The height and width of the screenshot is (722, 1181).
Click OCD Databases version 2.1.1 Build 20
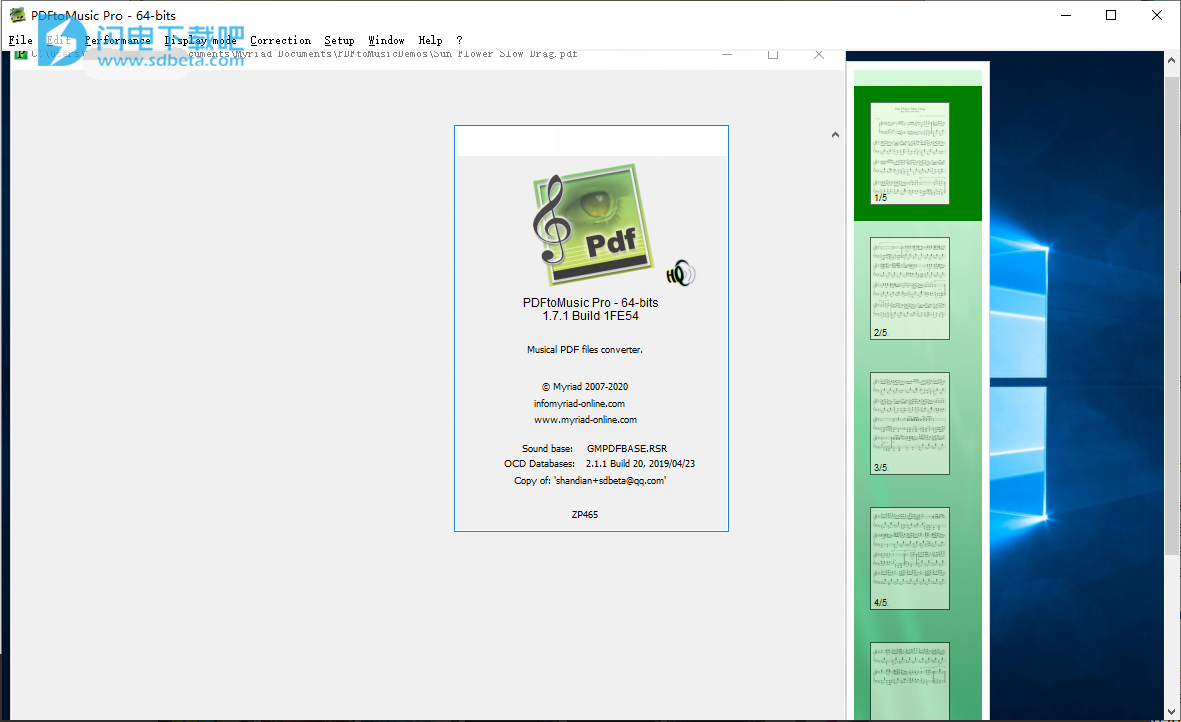[640, 464]
